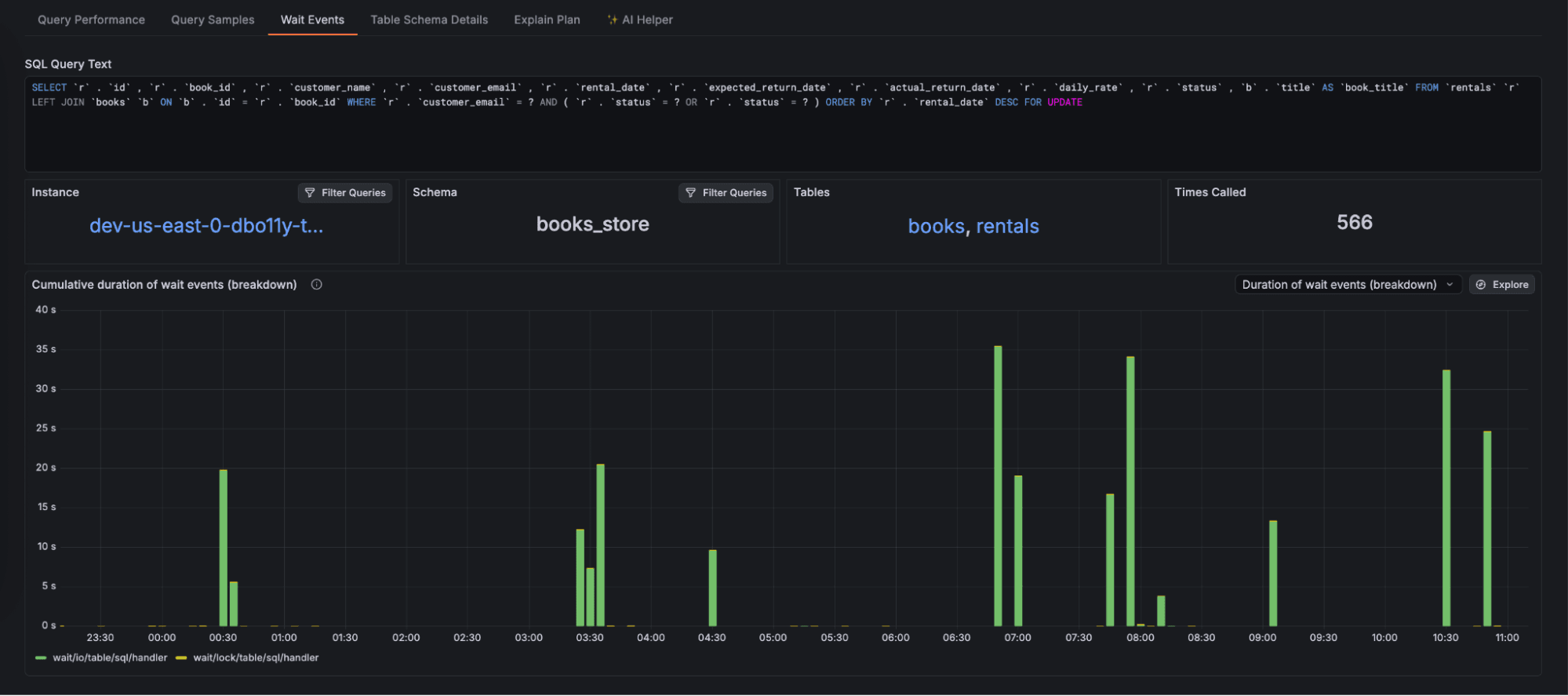Click the 06:00 x-axis label
This screenshot has width=1568, height=696.
pyautogui.click(x=895, y=638)
